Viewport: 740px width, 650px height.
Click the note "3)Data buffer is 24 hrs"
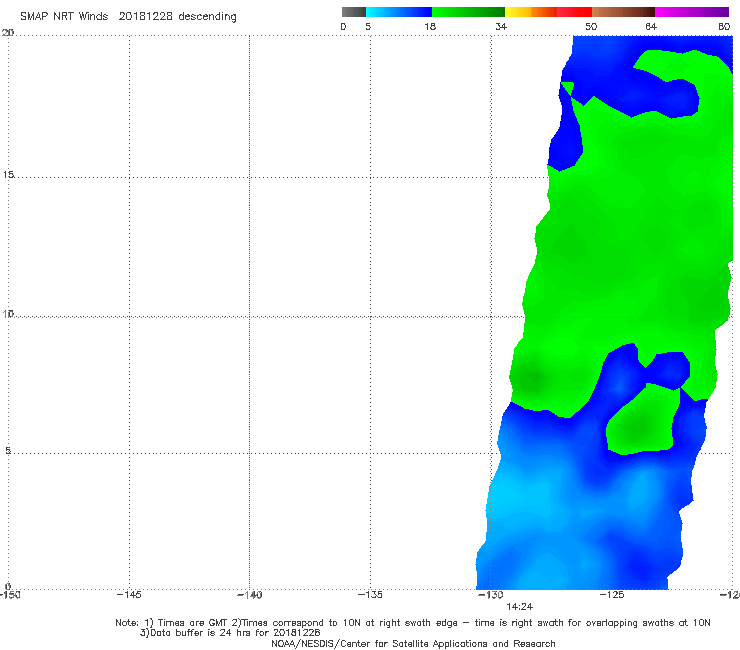[230, 633]
